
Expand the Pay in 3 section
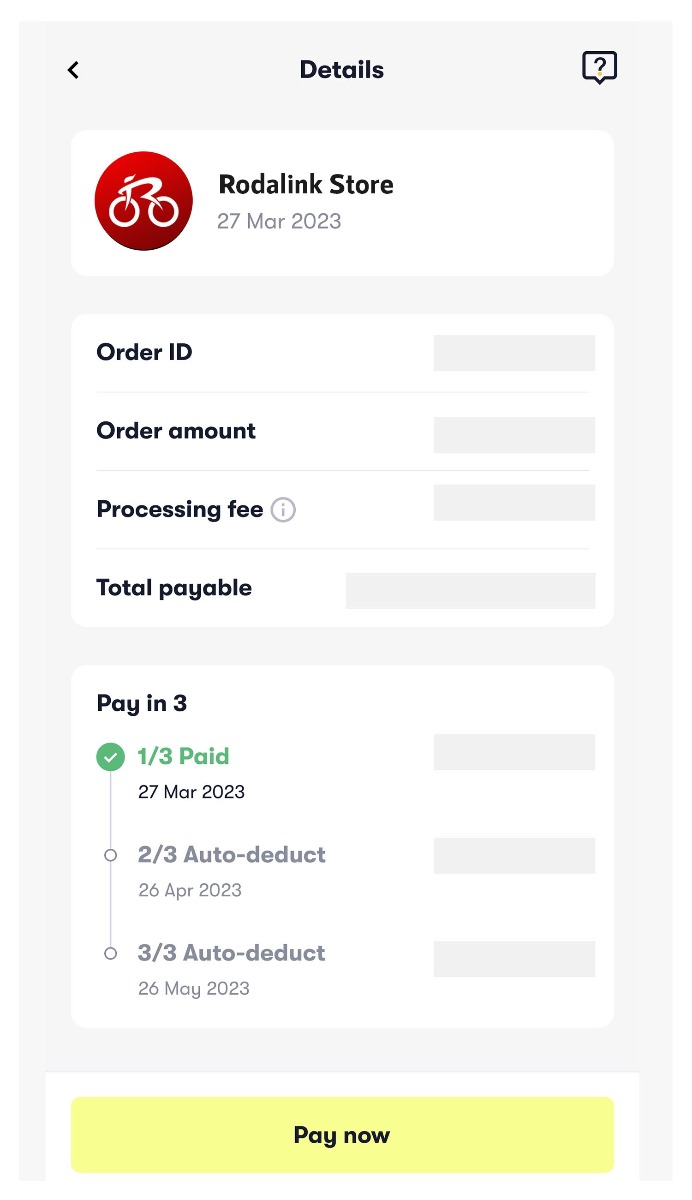tap(141, 703)
